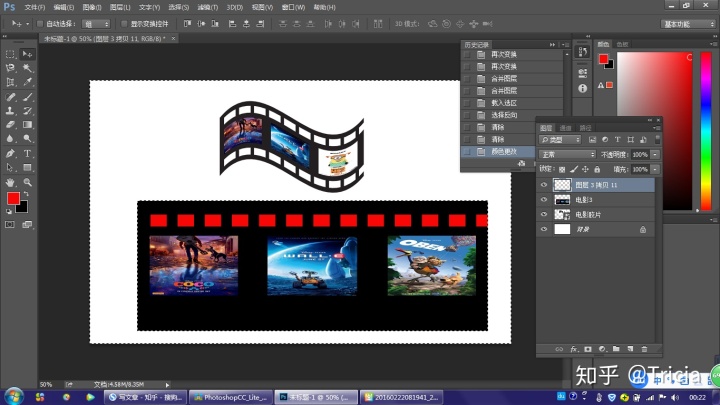This screenshot has width=720, height=405.
Task: Open the 填充 fill slider arrow
Action: [655, 169]
